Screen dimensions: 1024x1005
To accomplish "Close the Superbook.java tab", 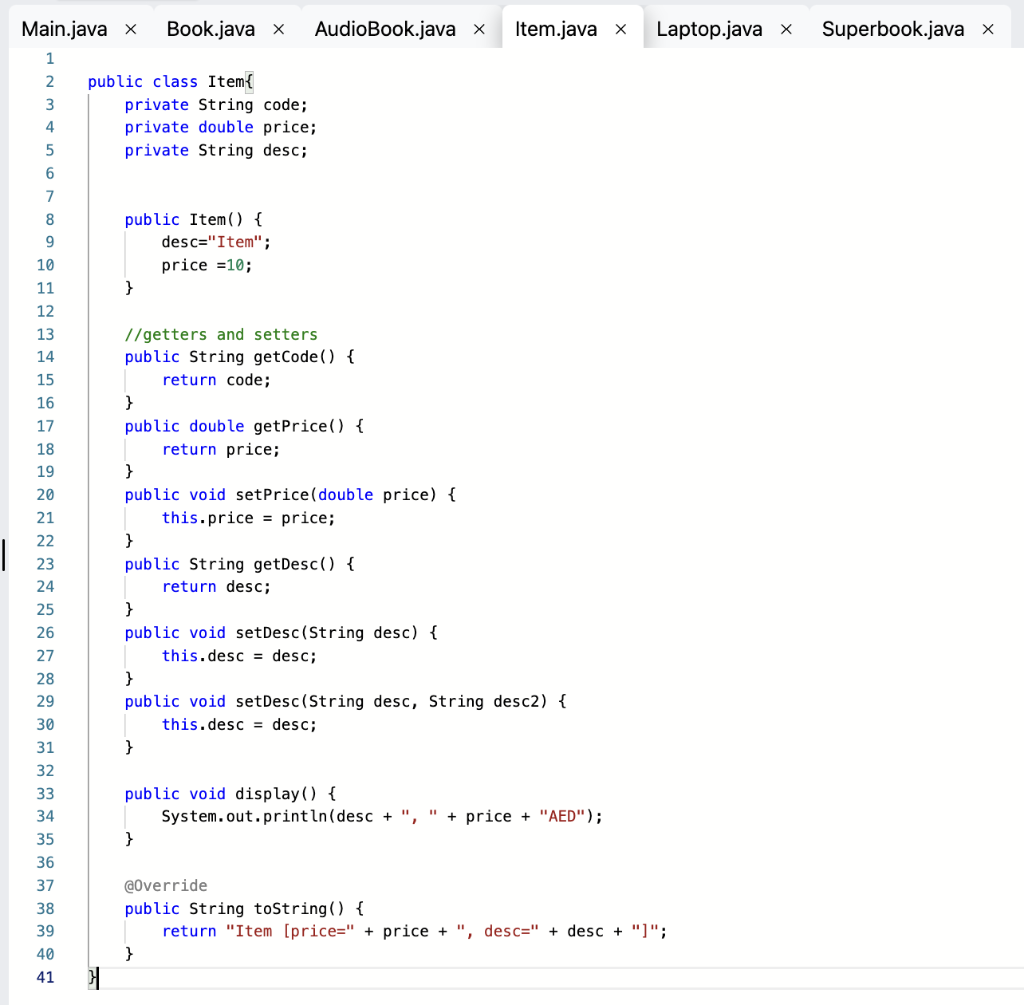I will coord(987,29).
